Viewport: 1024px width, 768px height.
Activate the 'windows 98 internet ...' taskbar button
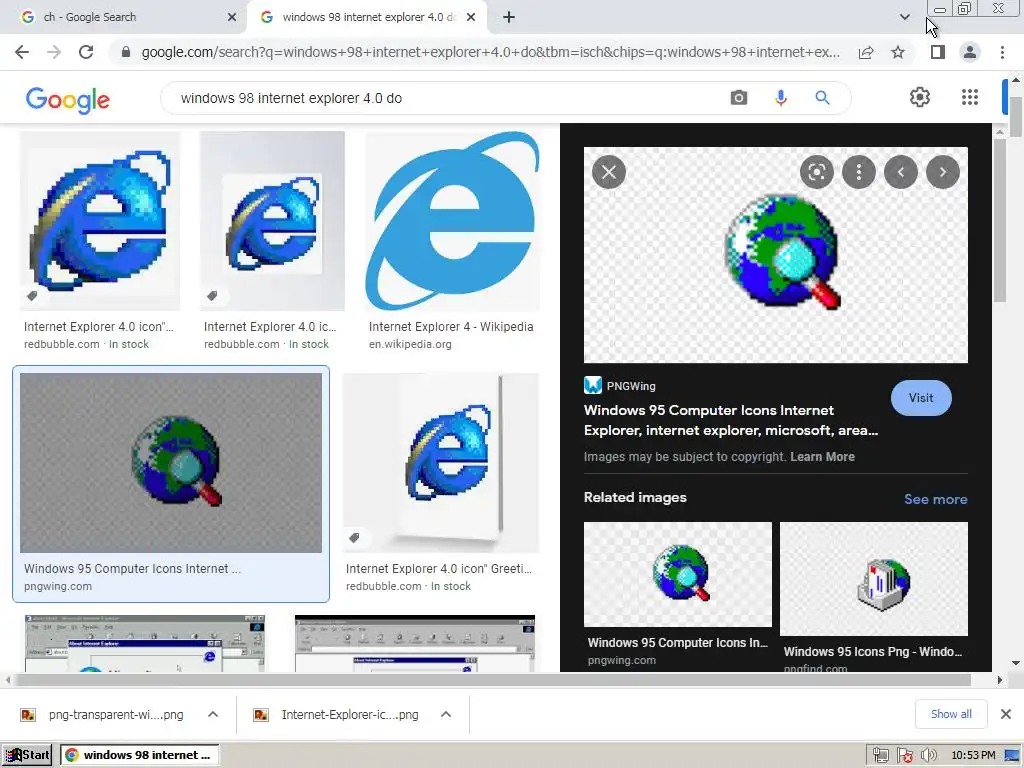click(x=140, y=755)
